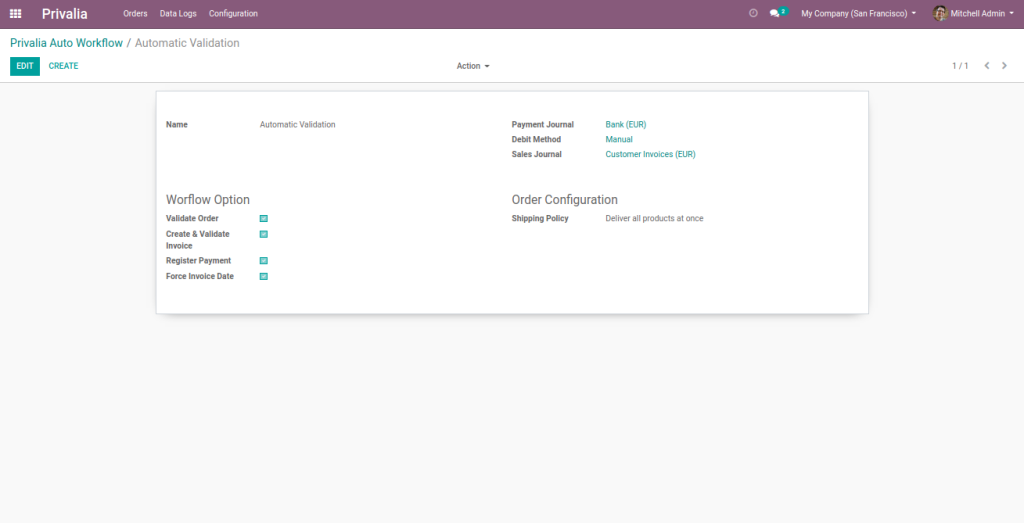The height and width of the screenshot is (523, 1024).
Task: Open the Data Logs menu
Action: click(178, 13)
